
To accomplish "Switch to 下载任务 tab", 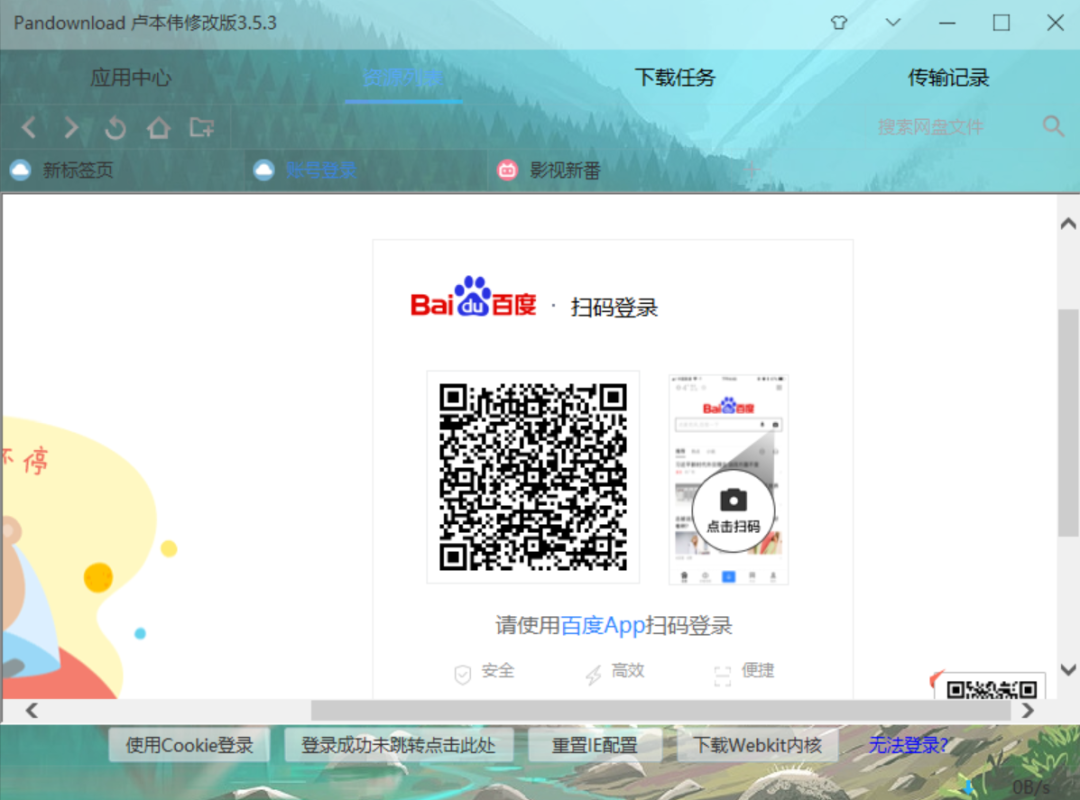I will (675, 77).
